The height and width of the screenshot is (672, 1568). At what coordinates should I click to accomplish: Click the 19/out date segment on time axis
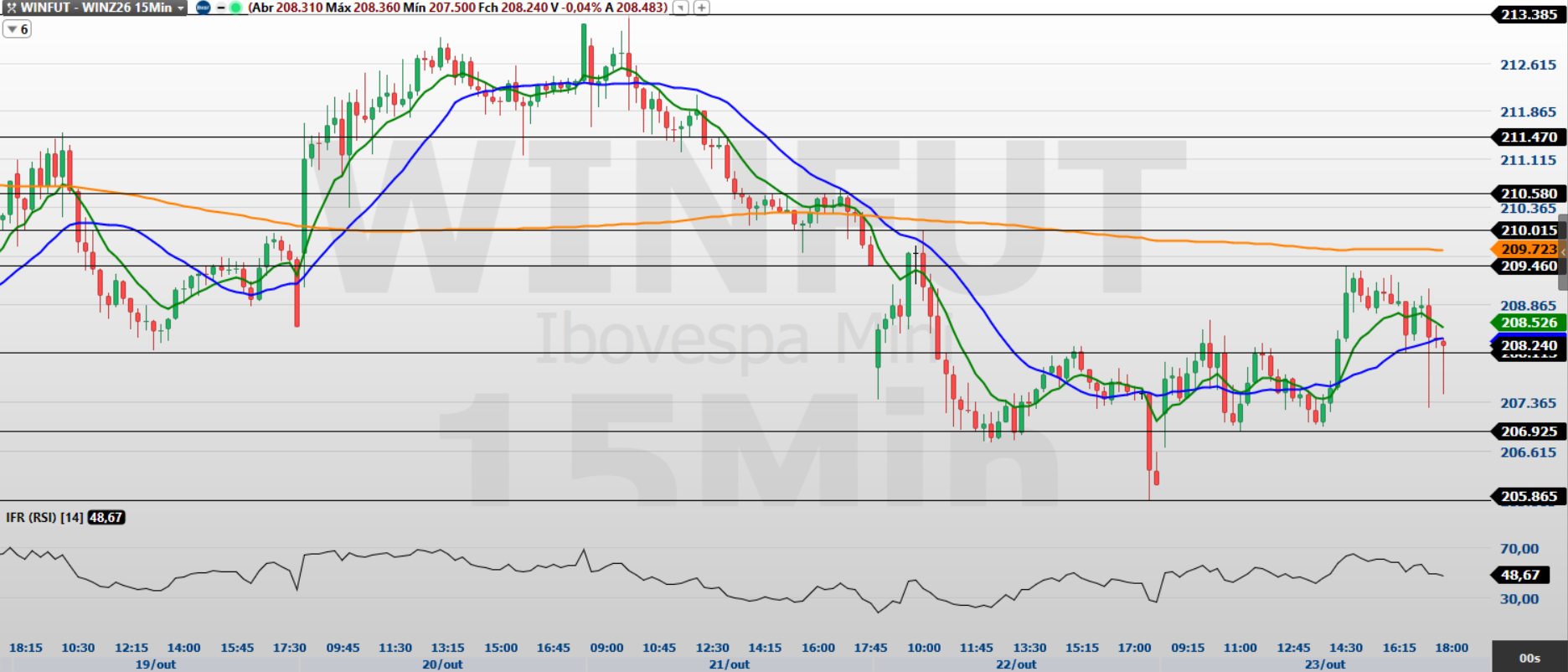(156, 664)
